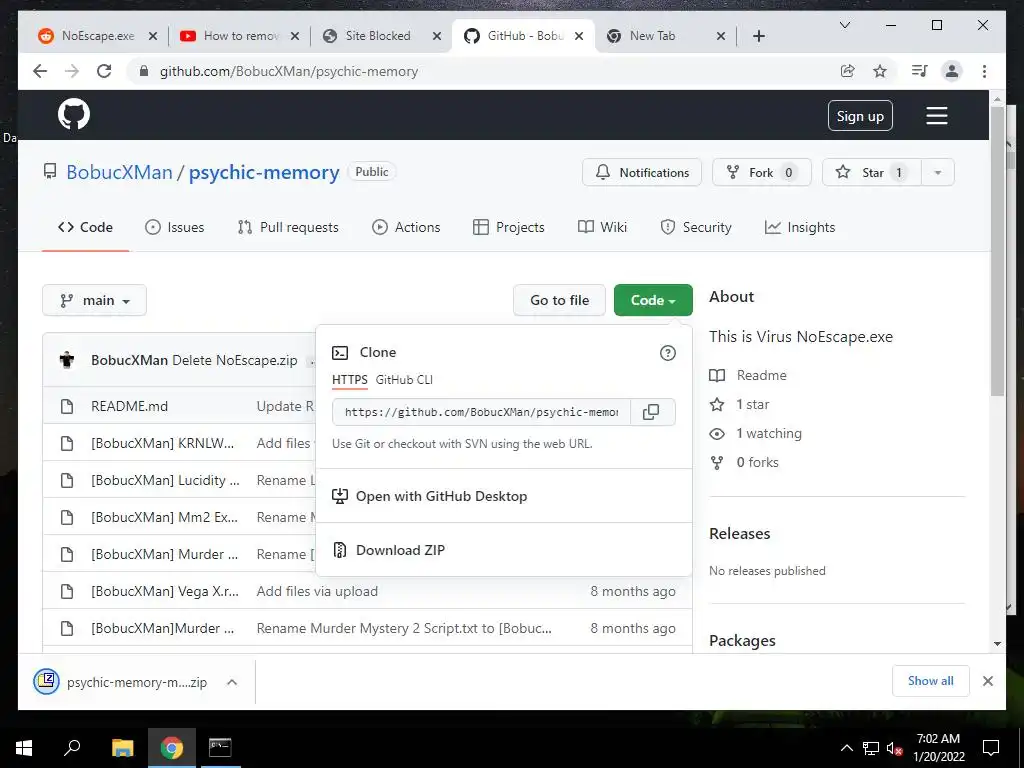Open the Star lists dropdown arrow

[938, 172]
